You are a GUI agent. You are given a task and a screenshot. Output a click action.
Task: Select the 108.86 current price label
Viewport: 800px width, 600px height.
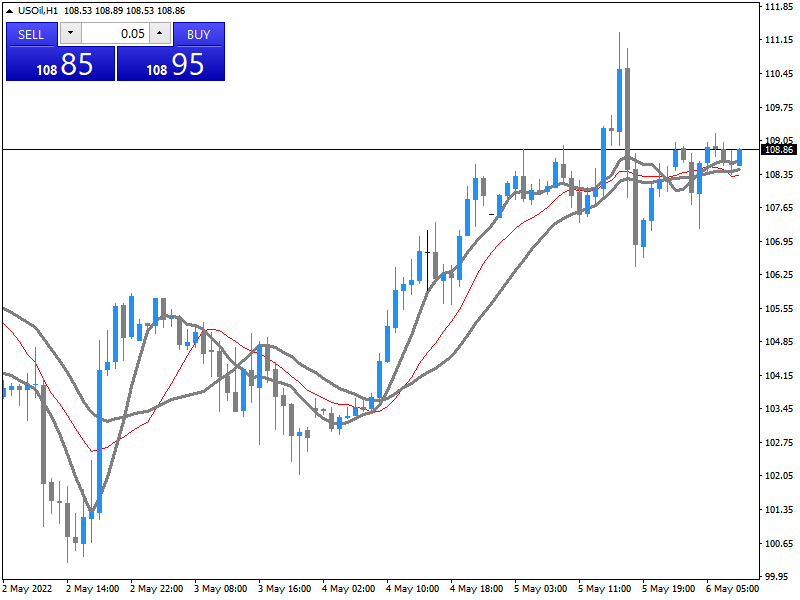(778, 150)
